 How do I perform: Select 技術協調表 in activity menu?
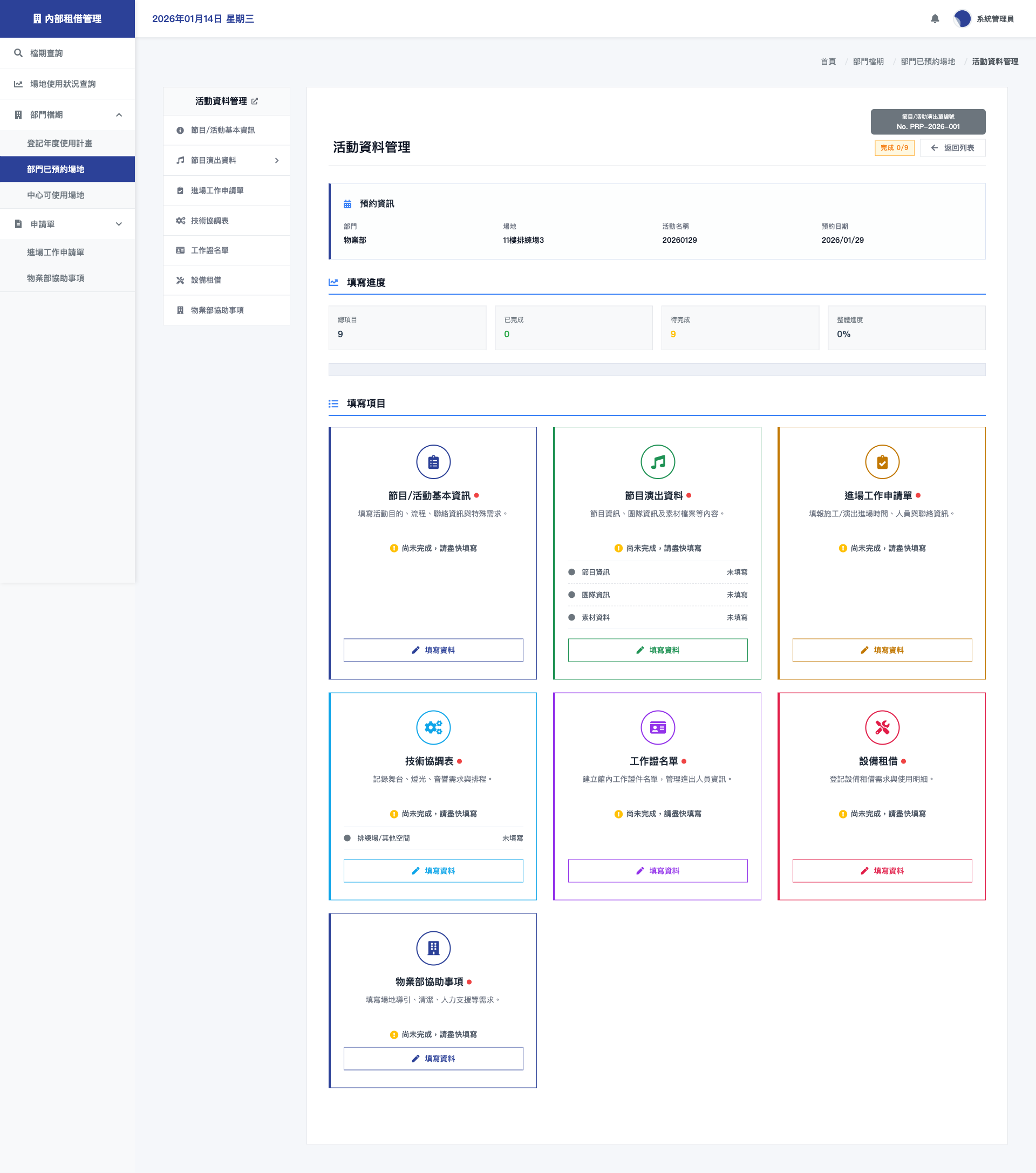click(x=209, y=220)
